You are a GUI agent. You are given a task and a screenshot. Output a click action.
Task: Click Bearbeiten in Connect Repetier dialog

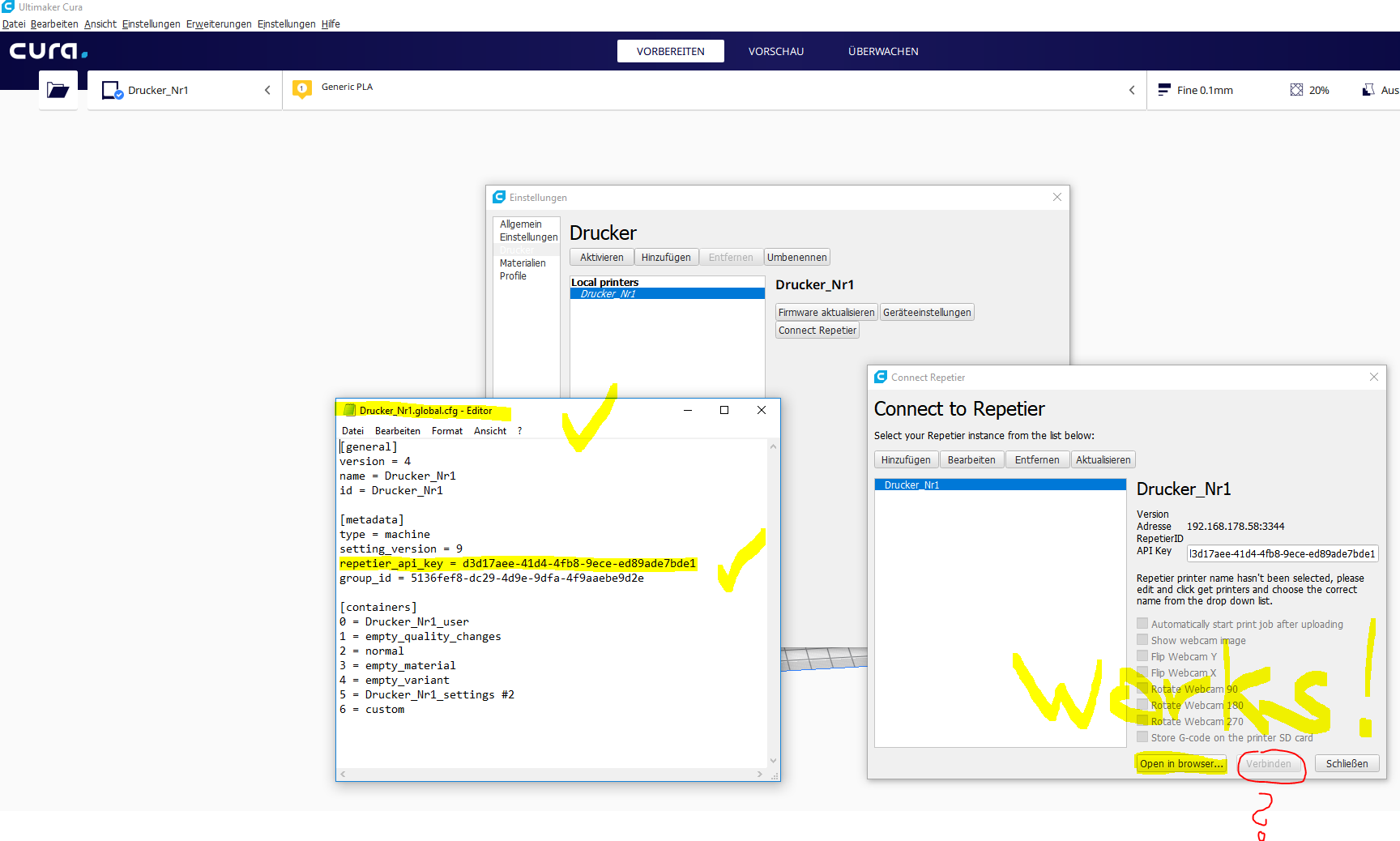point(971,459)
